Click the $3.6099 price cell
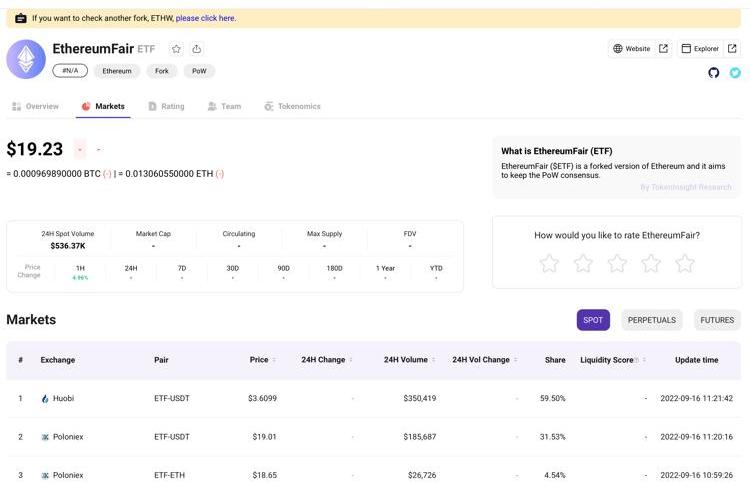 point(262,399)
